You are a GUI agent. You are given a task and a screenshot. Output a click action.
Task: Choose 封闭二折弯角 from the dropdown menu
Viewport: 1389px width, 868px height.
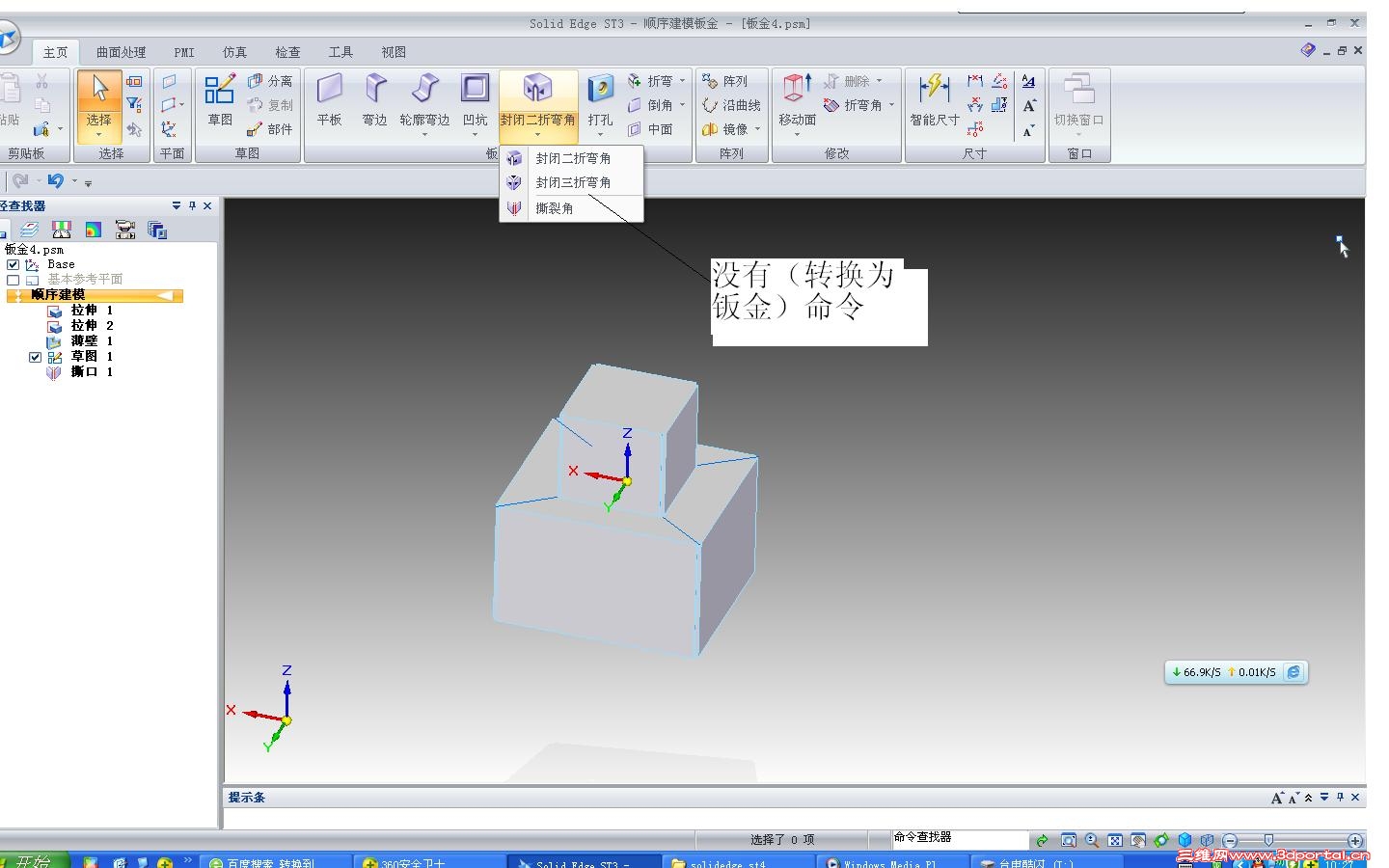pos(571,158)
